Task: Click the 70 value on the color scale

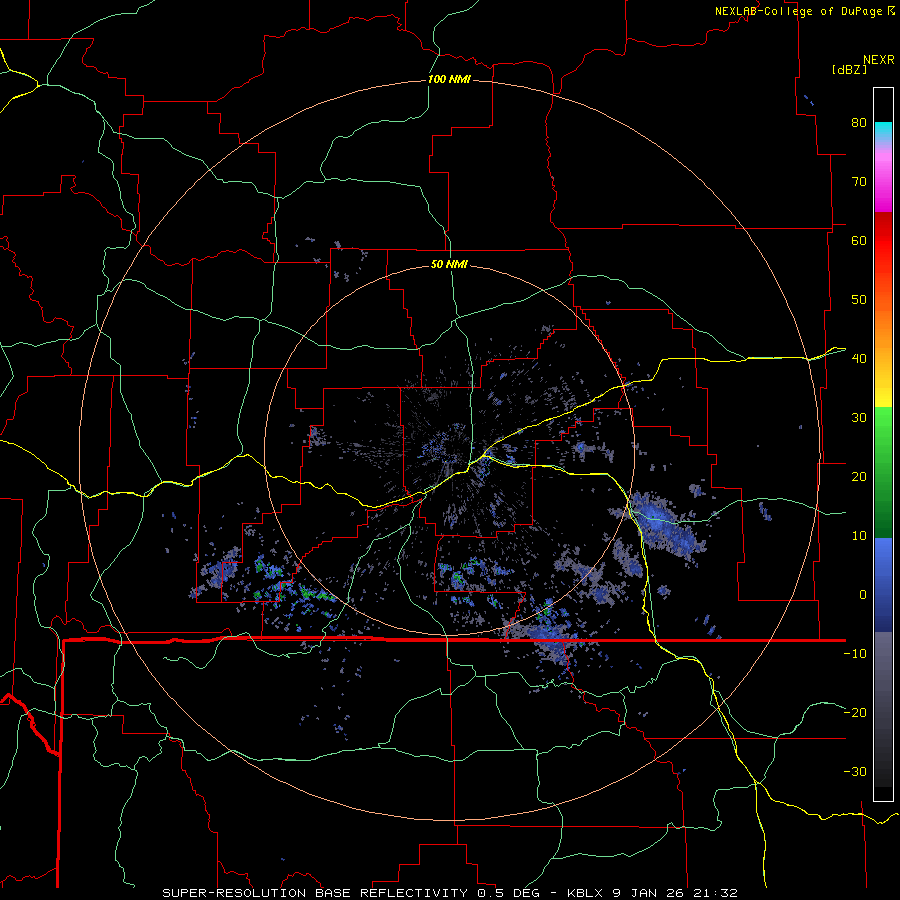Action: 859,181
